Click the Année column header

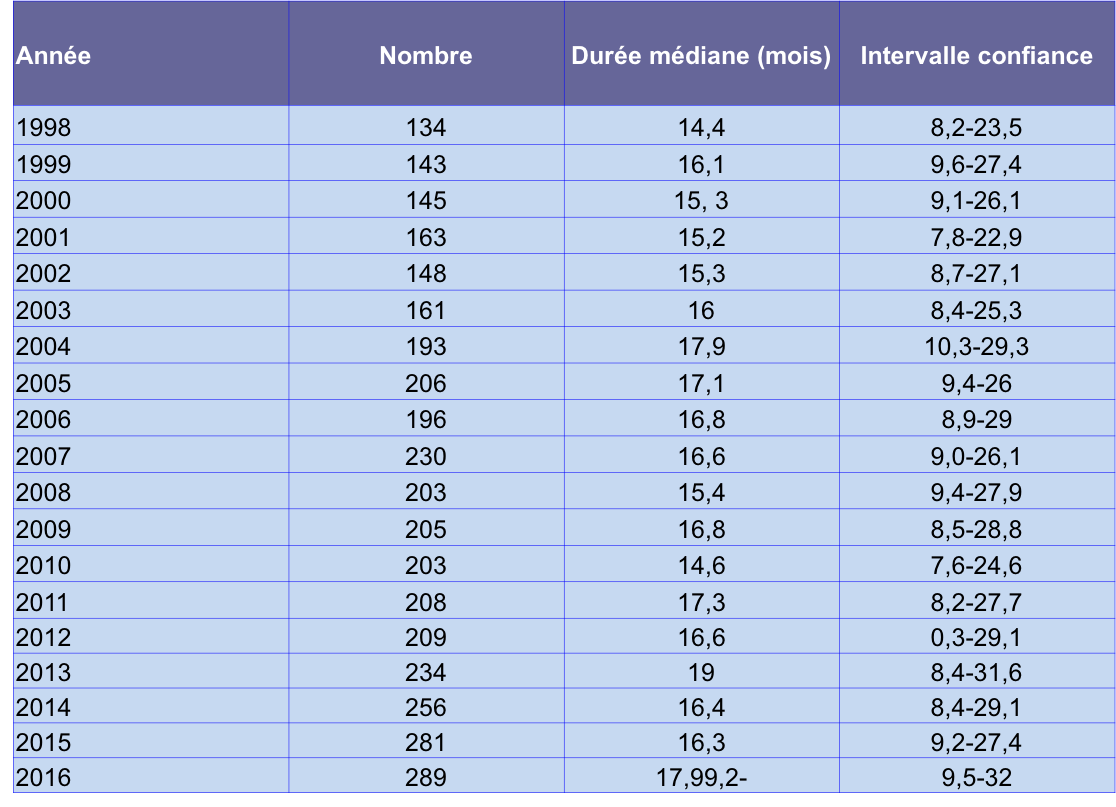53,56
